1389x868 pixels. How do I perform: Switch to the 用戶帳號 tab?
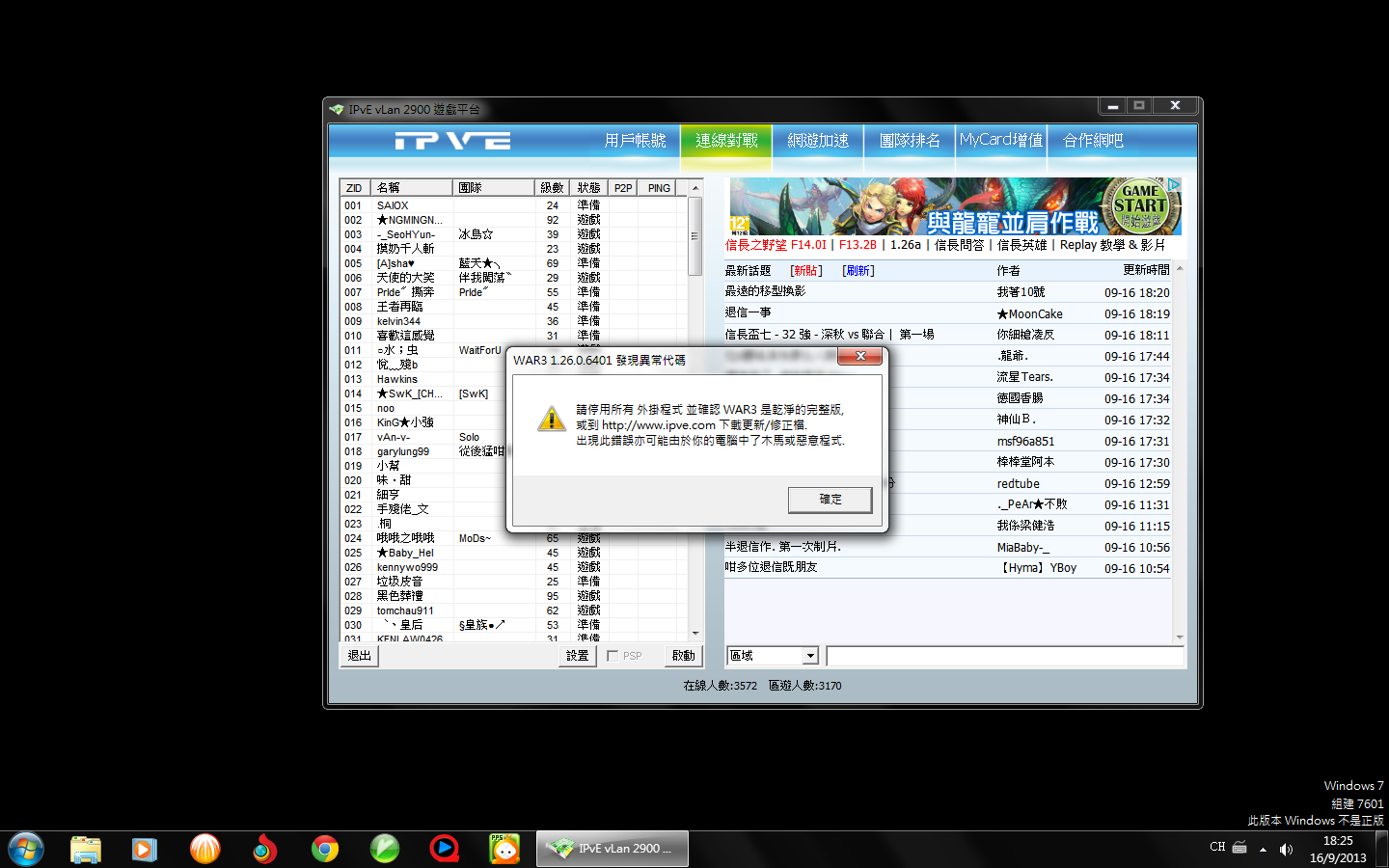click(635, 141)
